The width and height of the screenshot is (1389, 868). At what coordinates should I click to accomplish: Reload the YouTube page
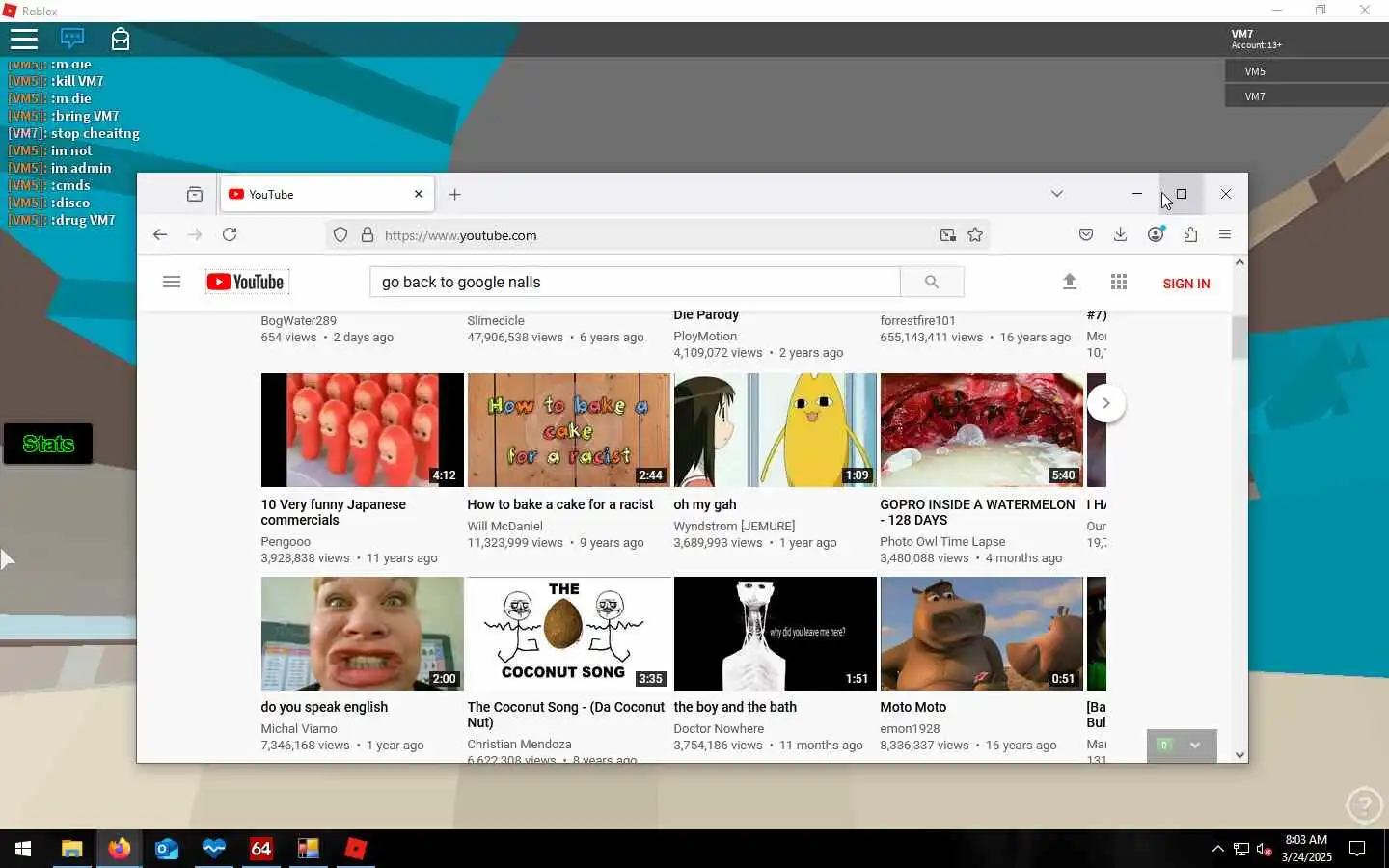[x=230, y=234]
